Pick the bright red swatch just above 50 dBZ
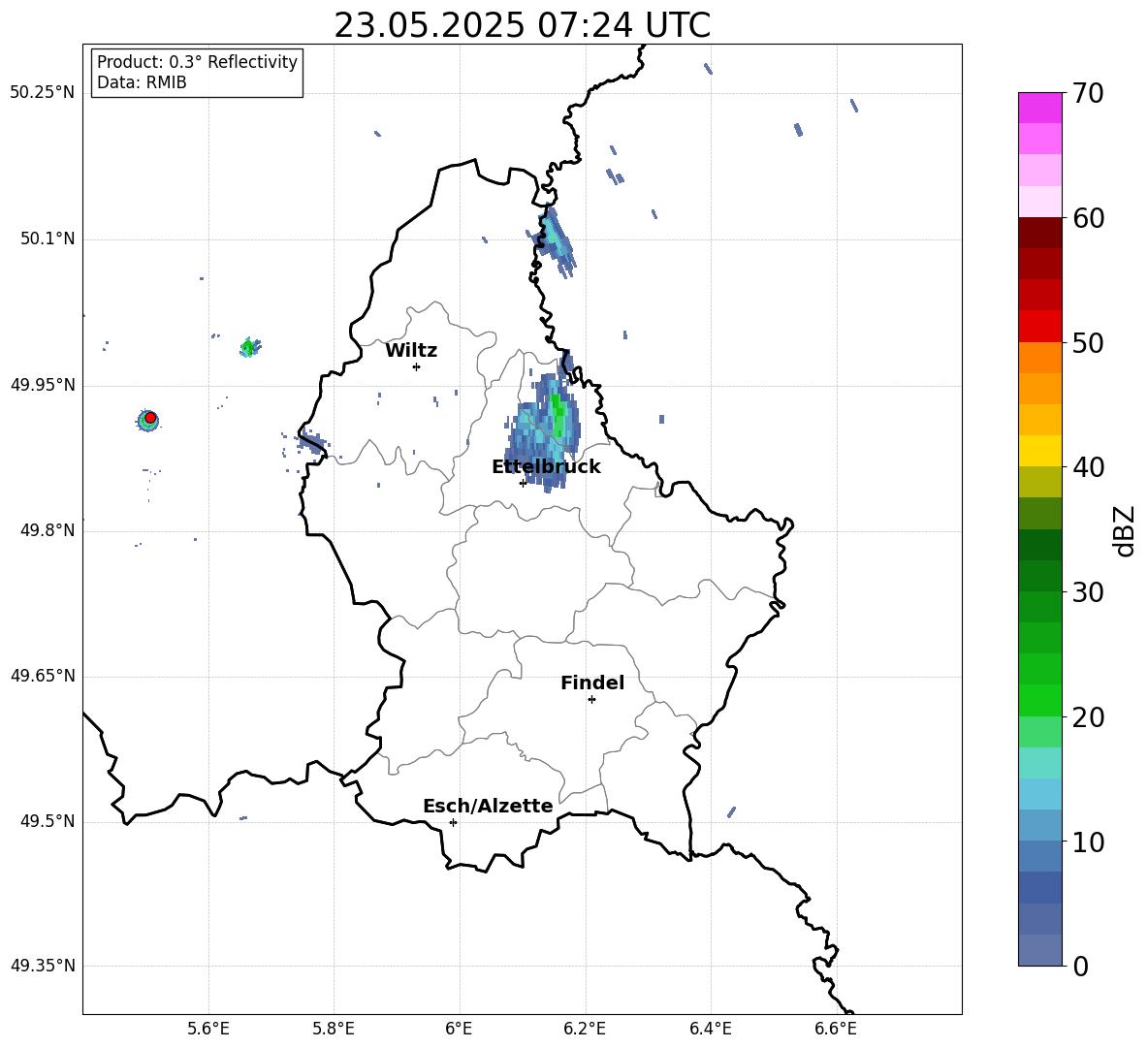 tap(1039, 327)
